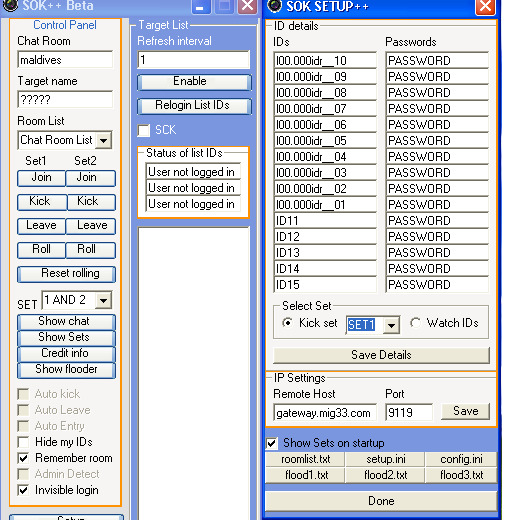Click the Show flooder button
This screenshot has width=512, height=520.
point(66,370)
